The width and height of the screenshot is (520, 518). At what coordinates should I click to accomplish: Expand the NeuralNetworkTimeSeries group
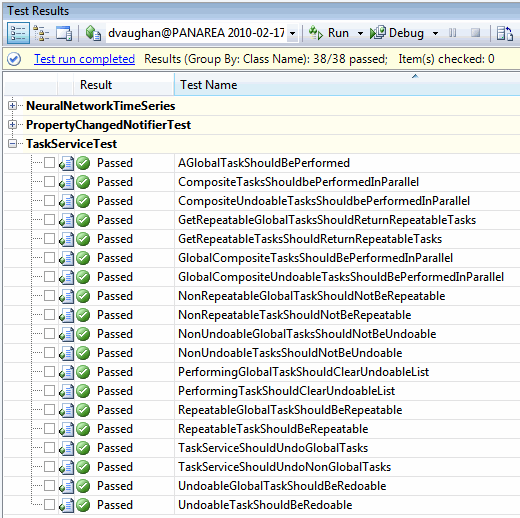coord(12,106)
